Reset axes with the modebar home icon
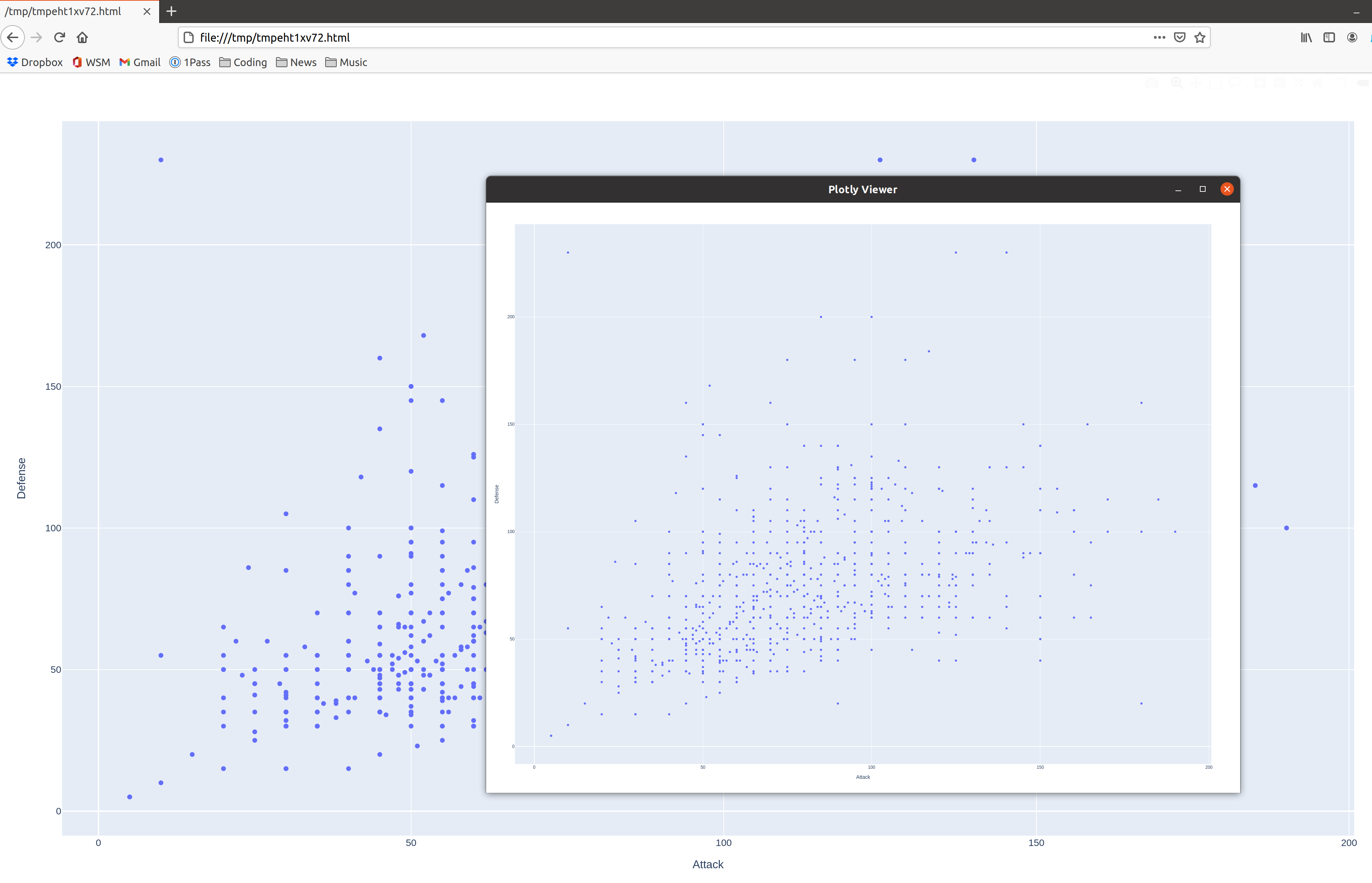 click(x=1317, y=83)
